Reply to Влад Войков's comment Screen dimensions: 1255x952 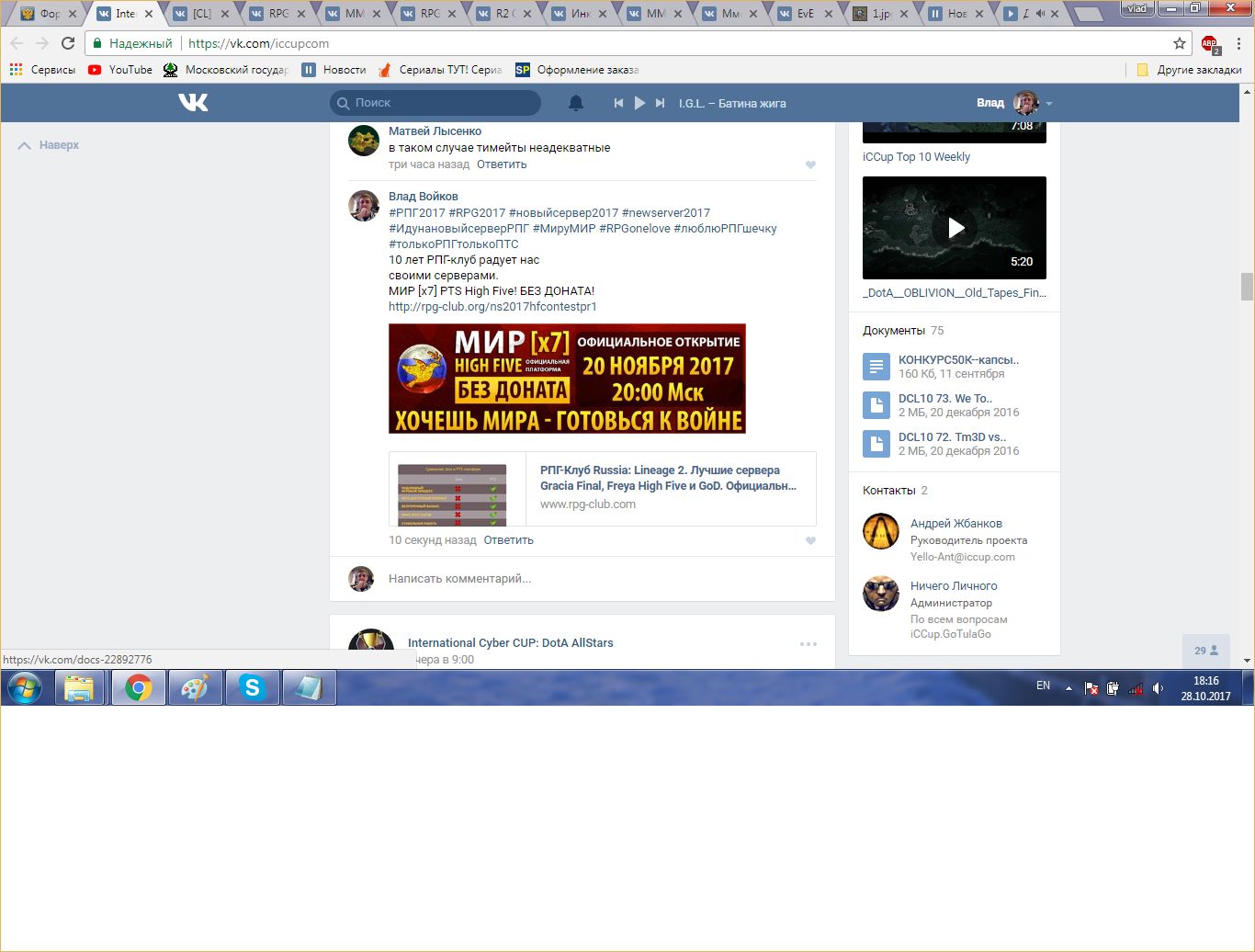[x=508, y=540]
